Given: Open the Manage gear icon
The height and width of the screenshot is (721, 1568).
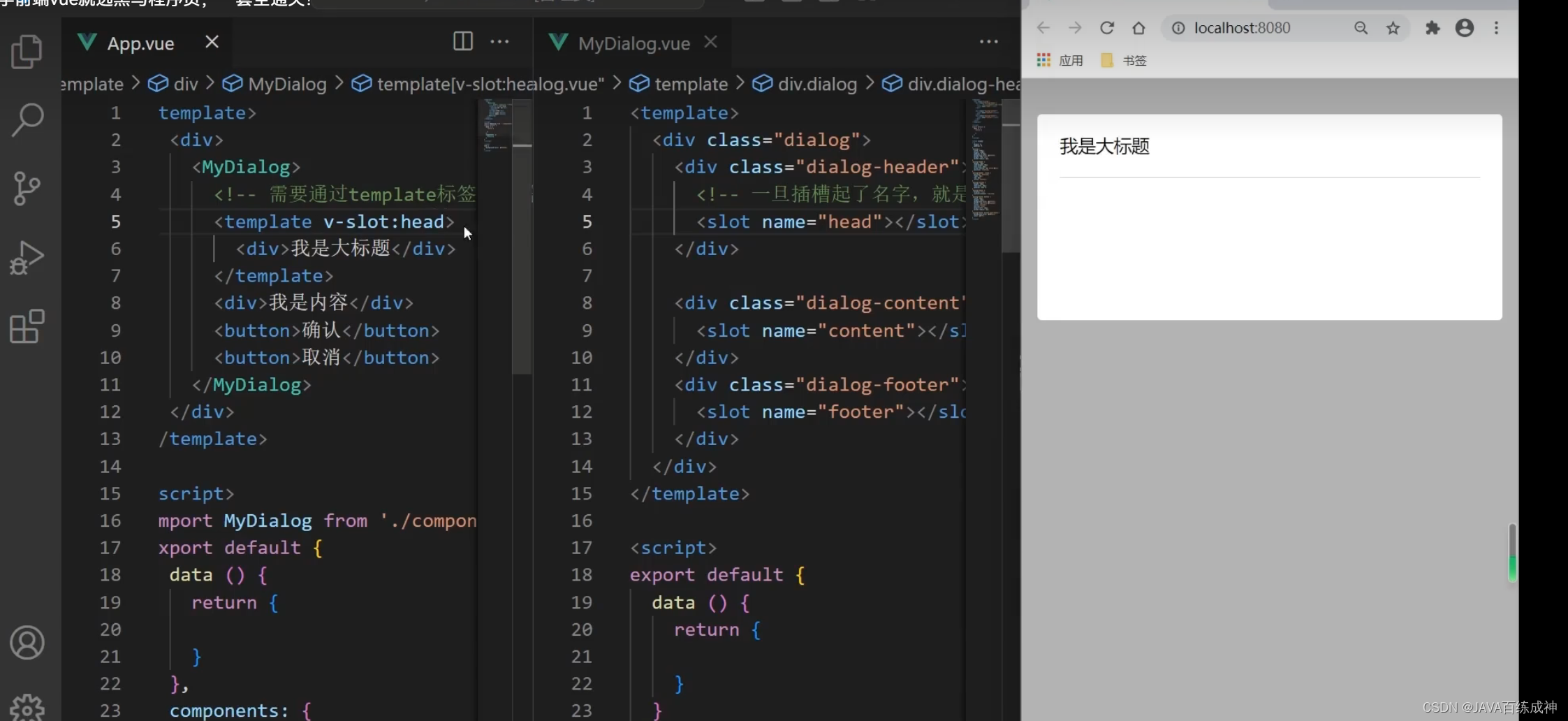Looking at the screenshot, I should [x=27, y=707].
